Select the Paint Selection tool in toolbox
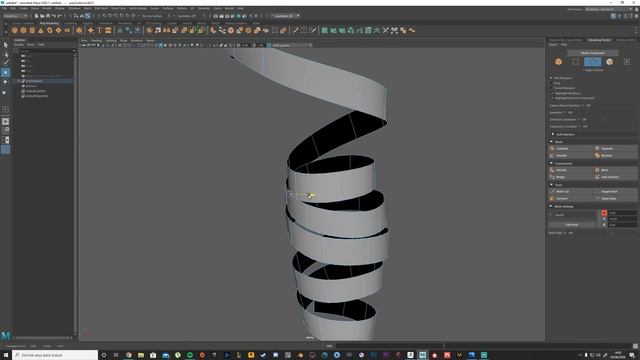 point(6,63)
